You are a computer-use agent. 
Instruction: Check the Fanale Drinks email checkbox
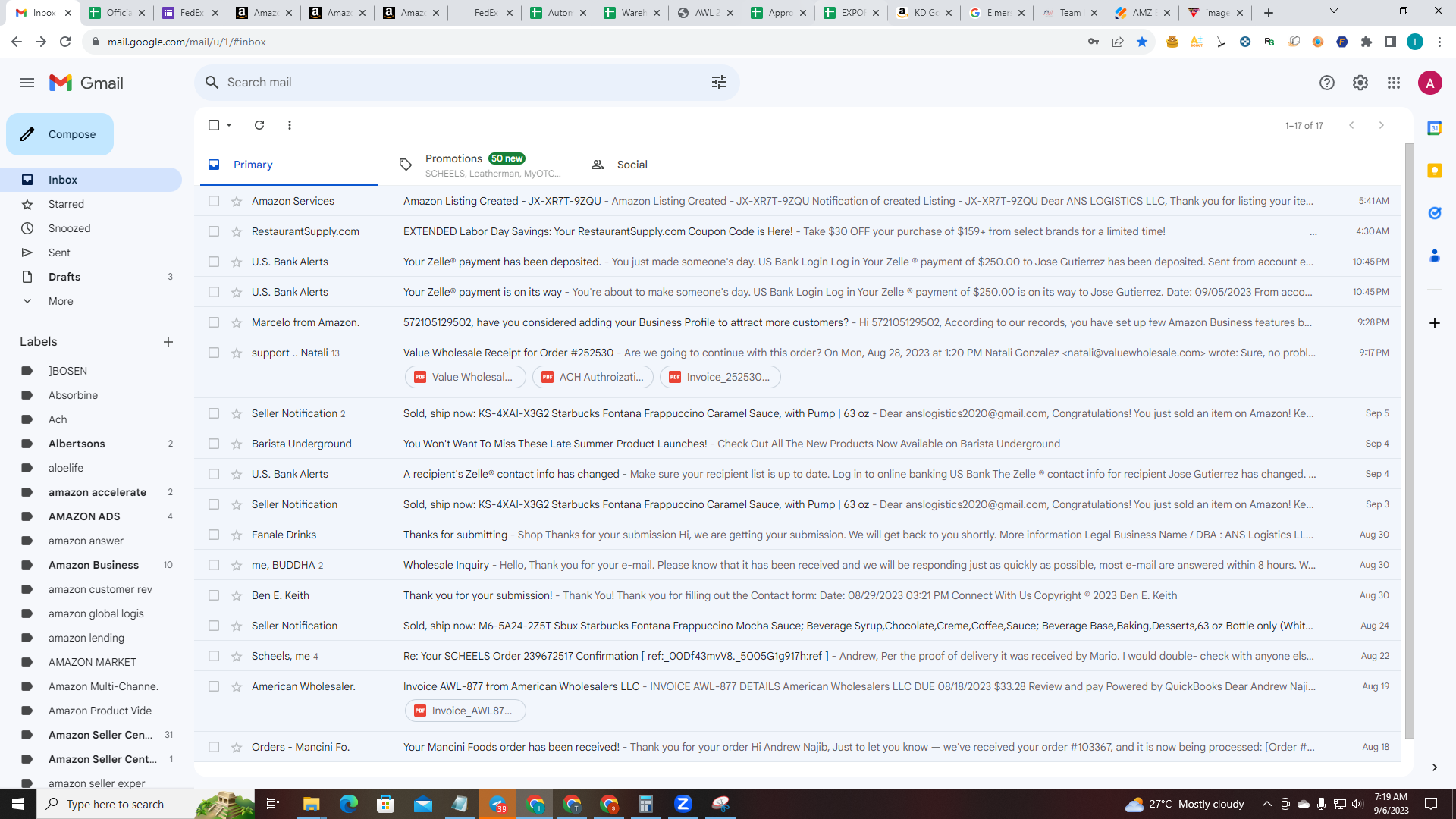[214, 535]
